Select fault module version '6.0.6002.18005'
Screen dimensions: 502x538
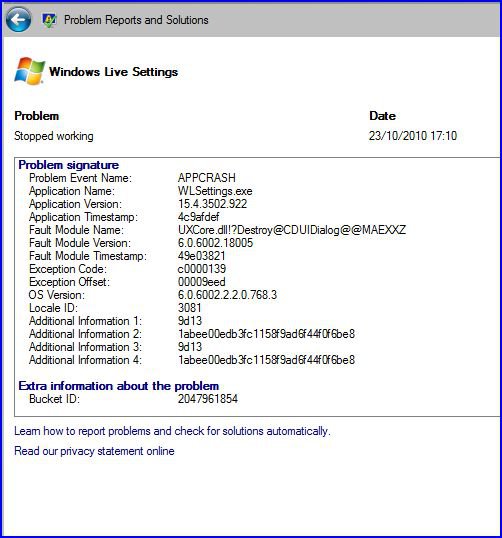[x=215, y=243]
